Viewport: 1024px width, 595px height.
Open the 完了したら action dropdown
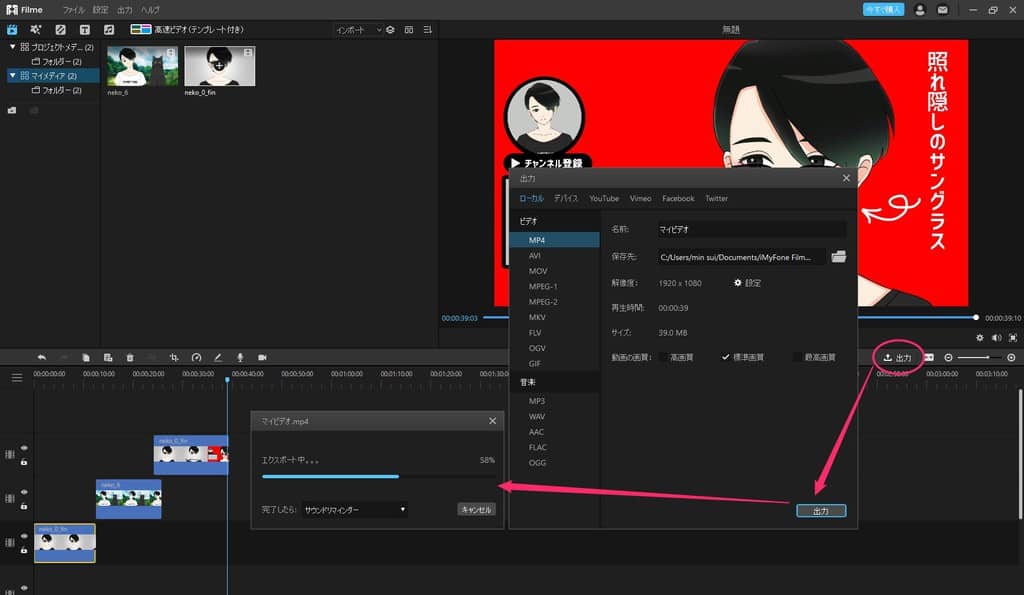pyautogui.click(x=355, y=509)
